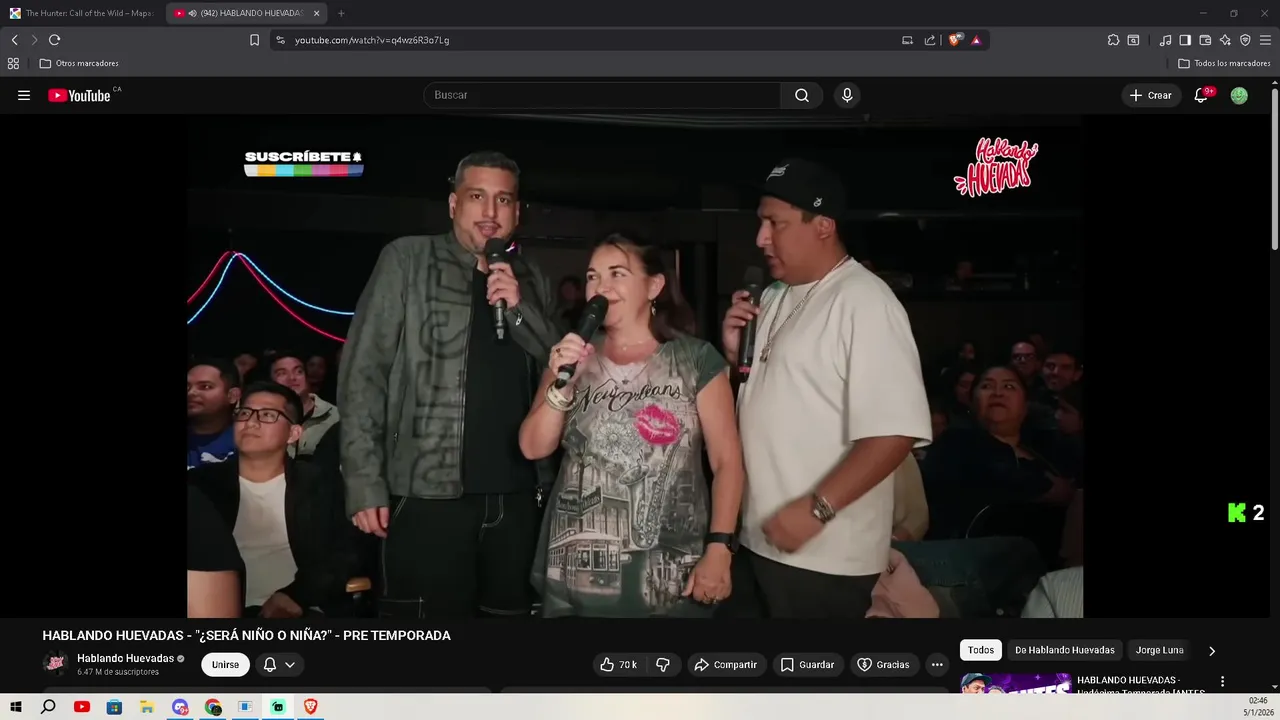Go back with browser back arrow
The width and height of the screenshot is (1280, 720).
(x=14, y=40)
